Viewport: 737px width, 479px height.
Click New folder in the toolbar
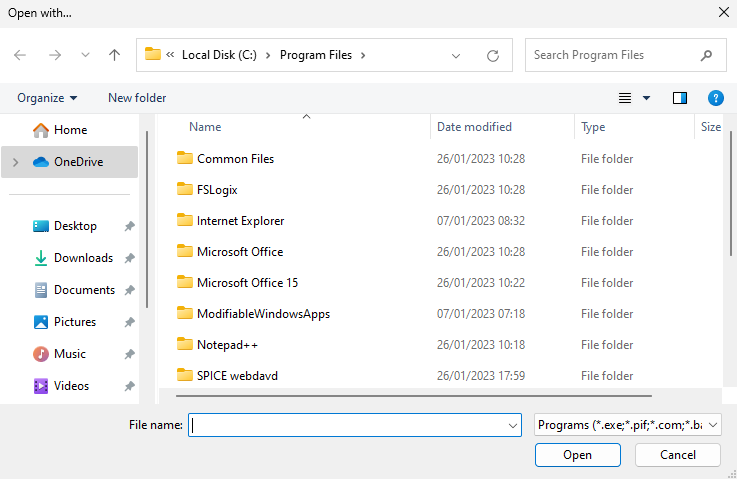click(x=137, y=98)
